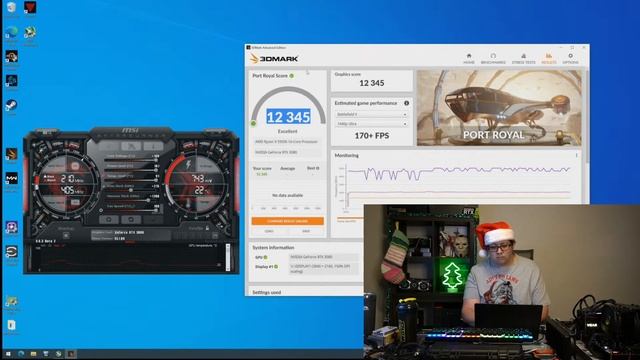
Task: Open the 3DMark Options tab
Action: pos(570,59)
